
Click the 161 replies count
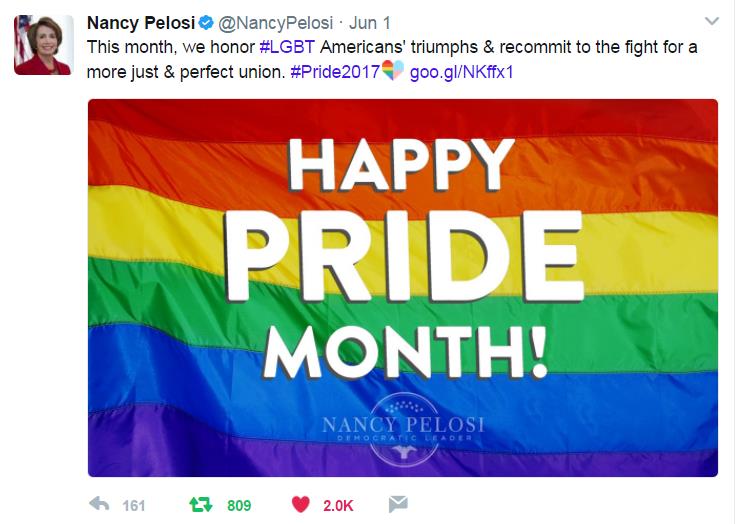133,505
